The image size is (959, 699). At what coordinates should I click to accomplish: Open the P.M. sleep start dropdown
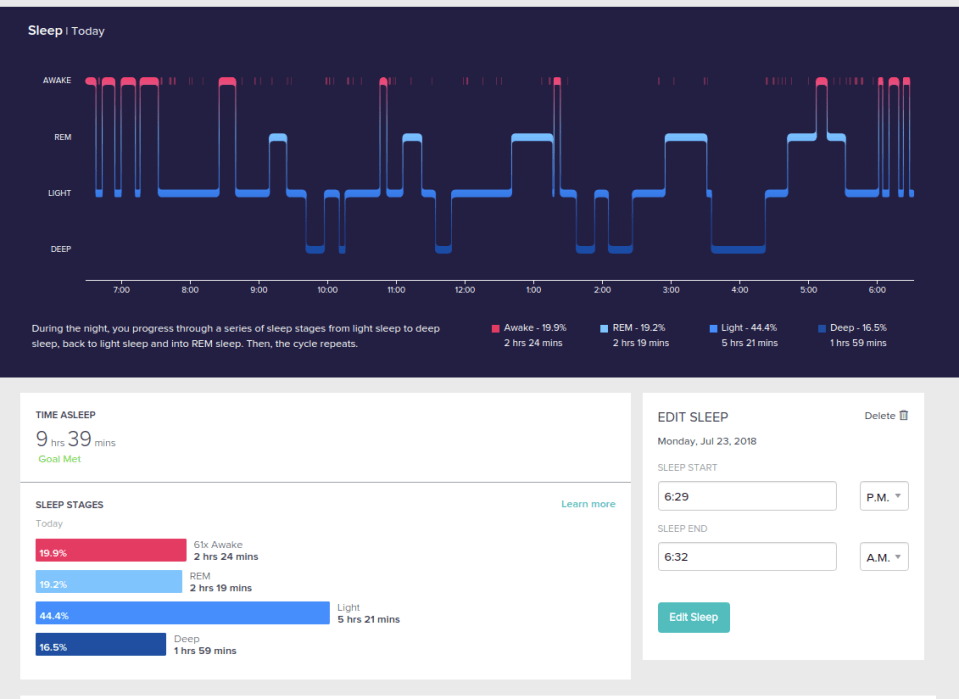pos(884,496)
